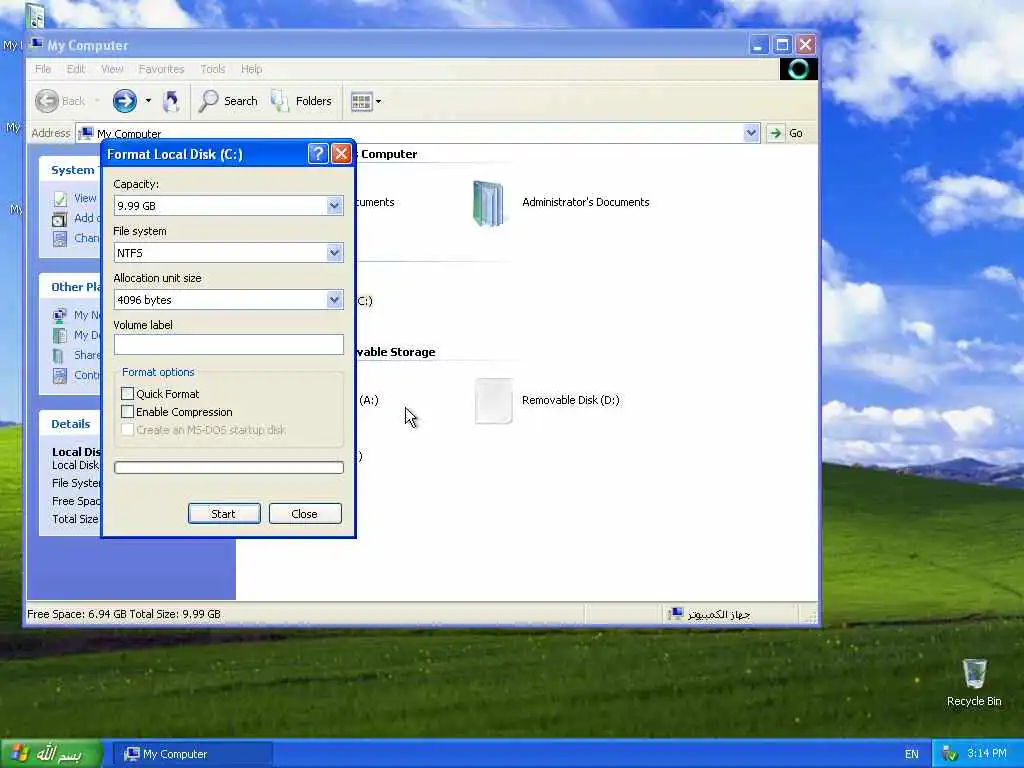Click the taskbar clock showing 3:14 PM
The height and width of the screenshot is (768, 1024).
click(x=987, y=754)
